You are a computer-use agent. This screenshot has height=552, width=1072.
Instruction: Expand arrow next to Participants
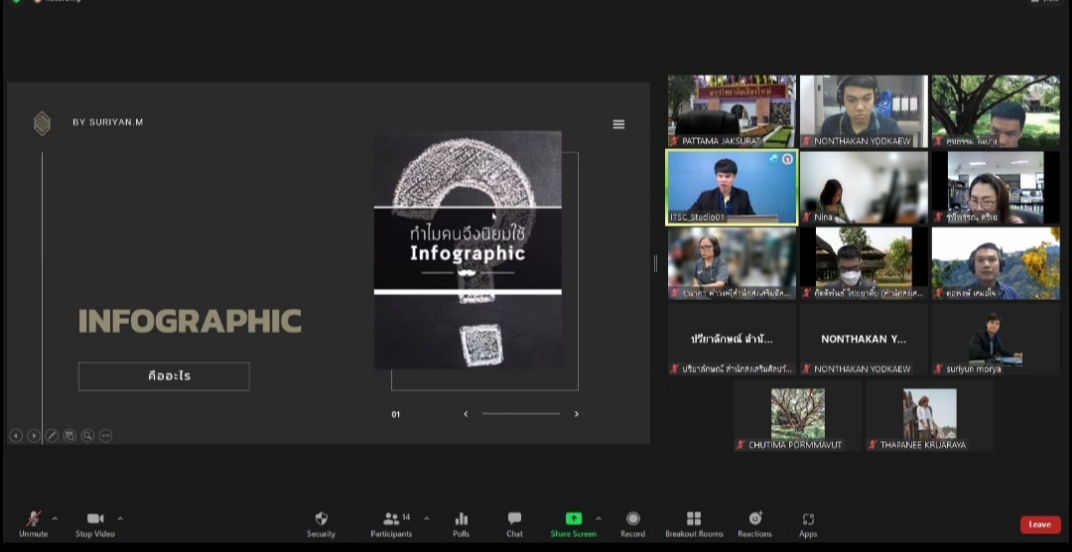(427, 518)
